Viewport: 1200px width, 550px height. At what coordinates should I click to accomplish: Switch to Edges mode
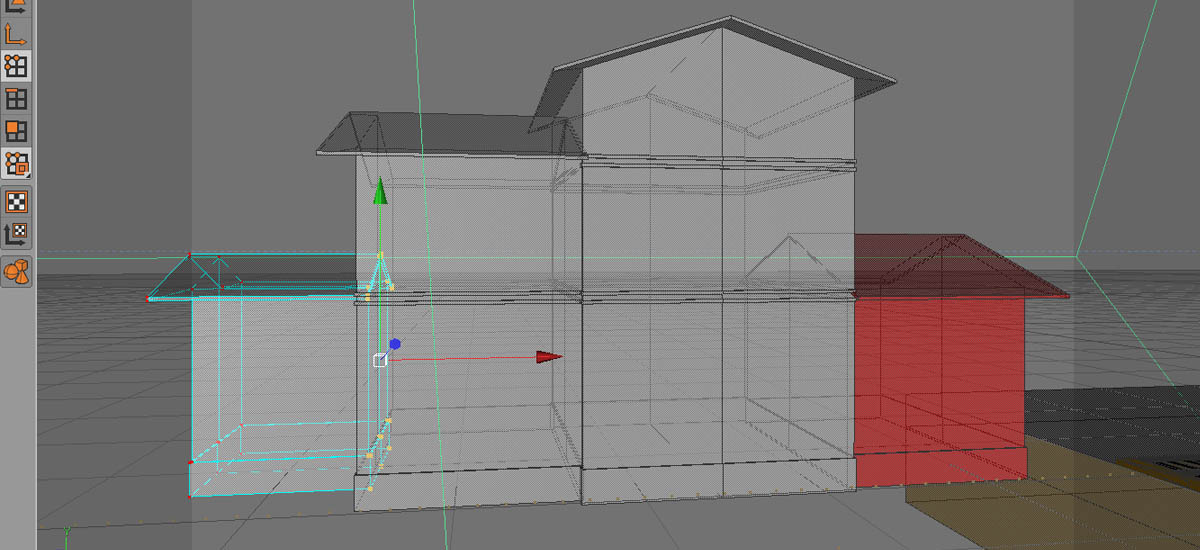click(16, 98)
